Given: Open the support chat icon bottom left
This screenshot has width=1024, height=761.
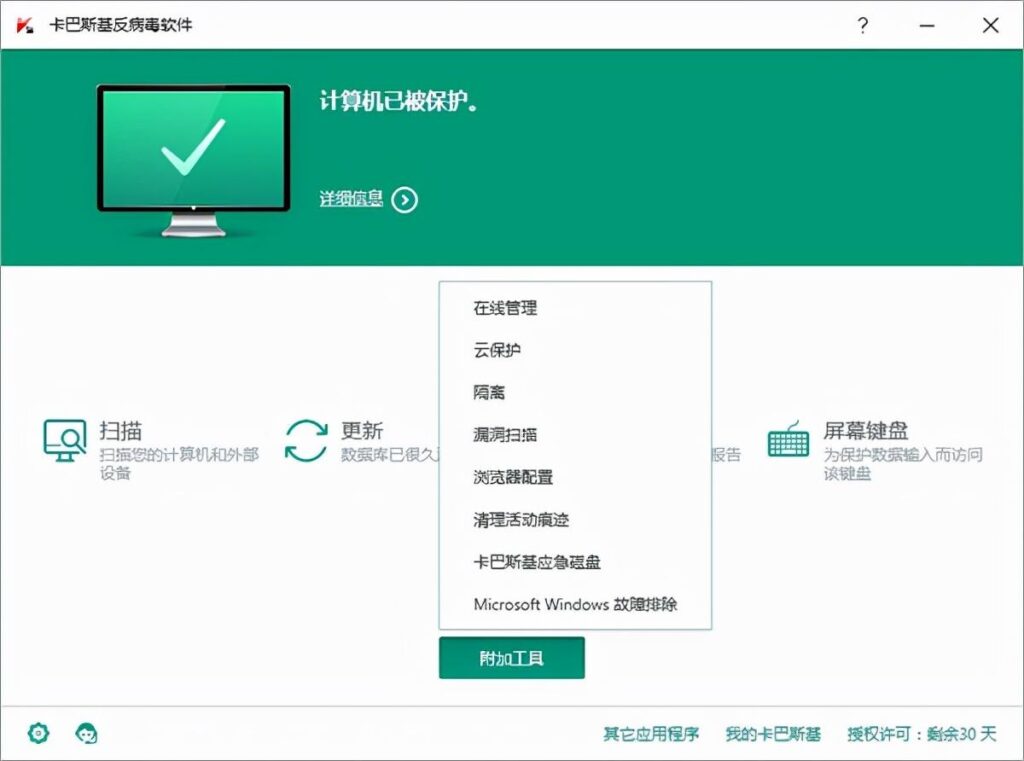Looking at the screenshot, I should pyautogui.click(x=87, y=733).
